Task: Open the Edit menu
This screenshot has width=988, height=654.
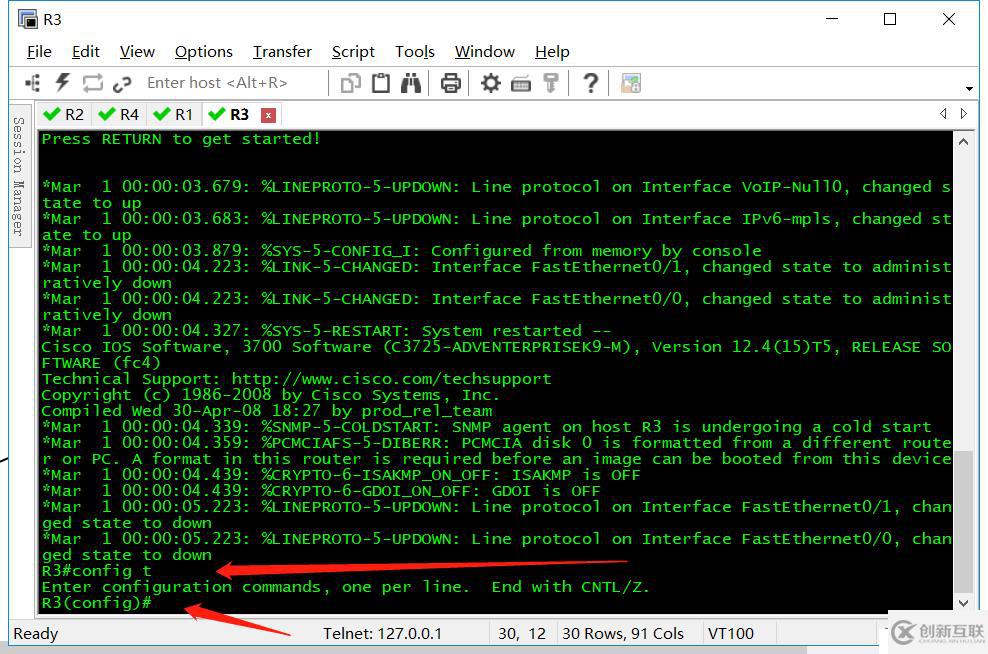Action: [x=86, y=52]
